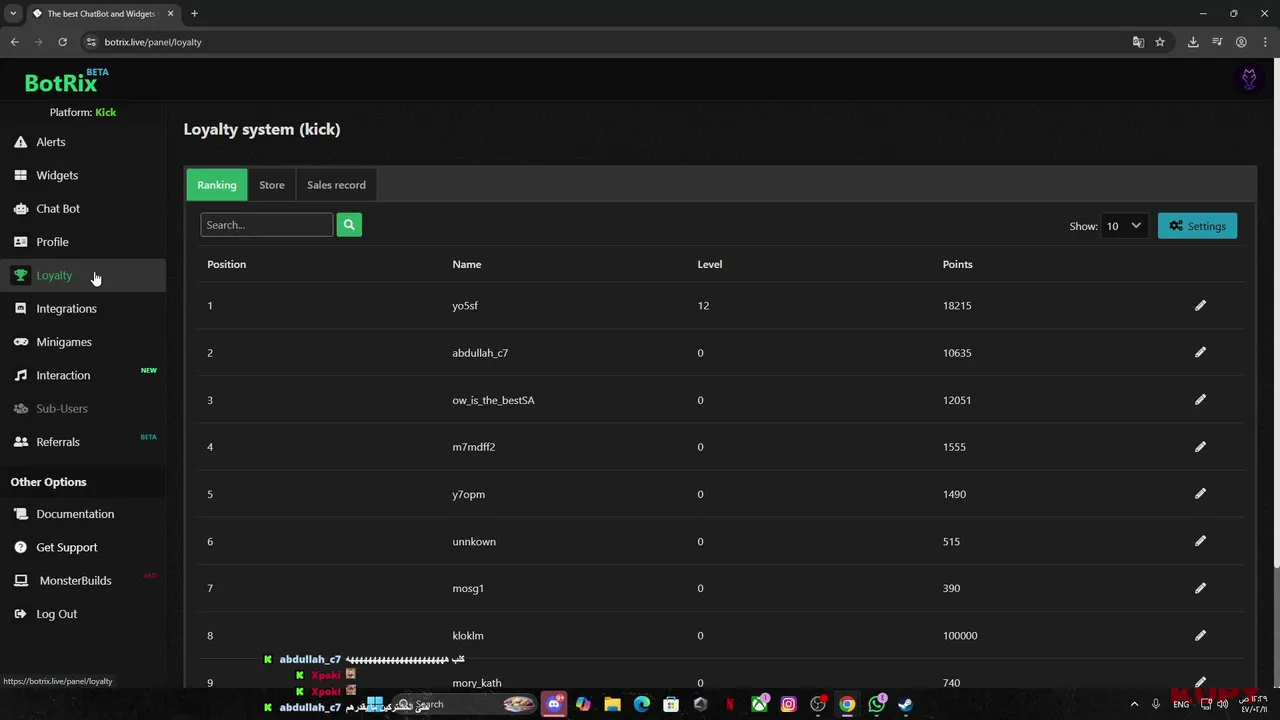Open Integrations in the sidebar
This screenshot has width=1280, height=720.
tap(66, 308)
